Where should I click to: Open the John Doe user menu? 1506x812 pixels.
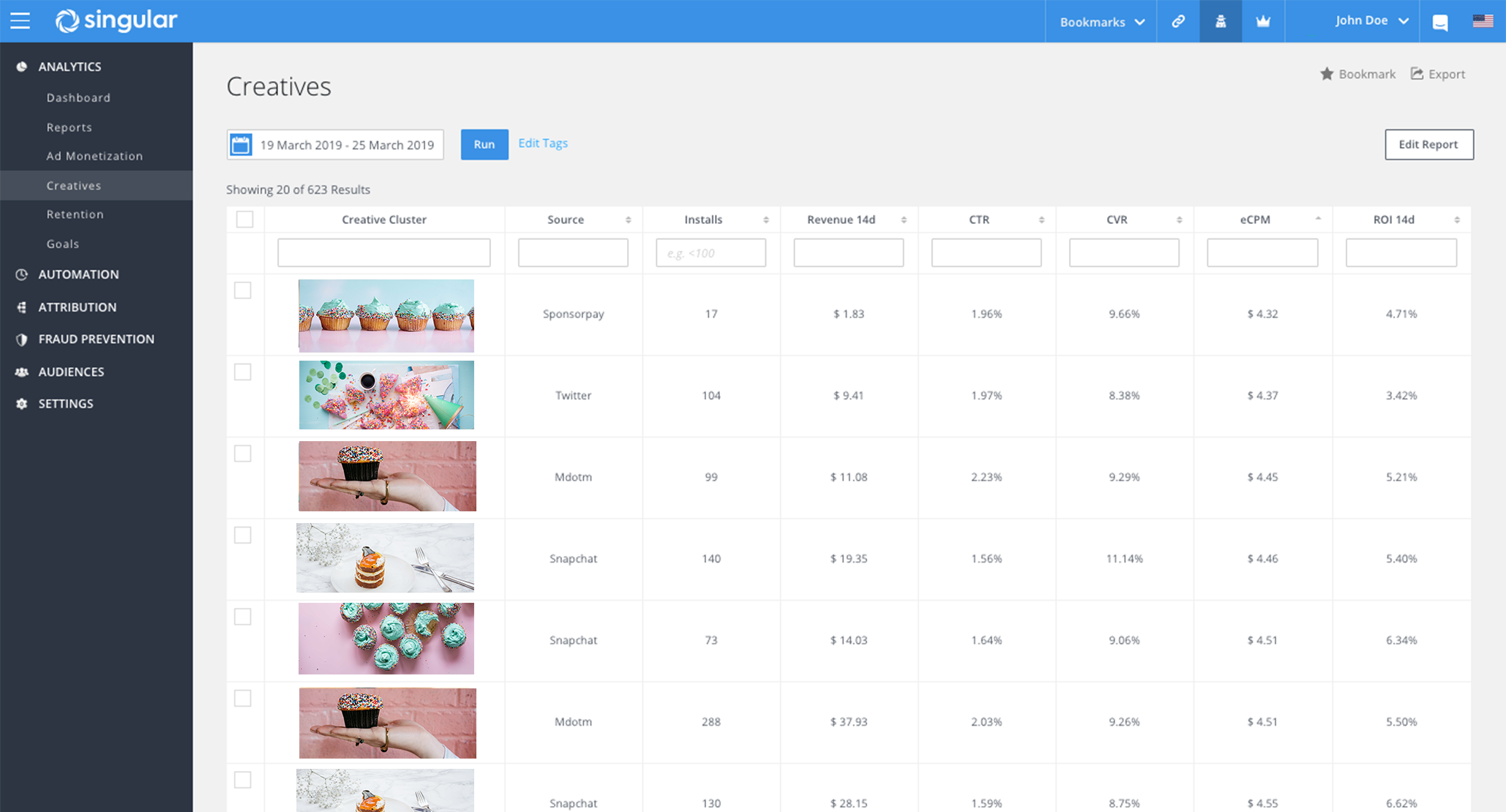click(x=1371, y=20)
